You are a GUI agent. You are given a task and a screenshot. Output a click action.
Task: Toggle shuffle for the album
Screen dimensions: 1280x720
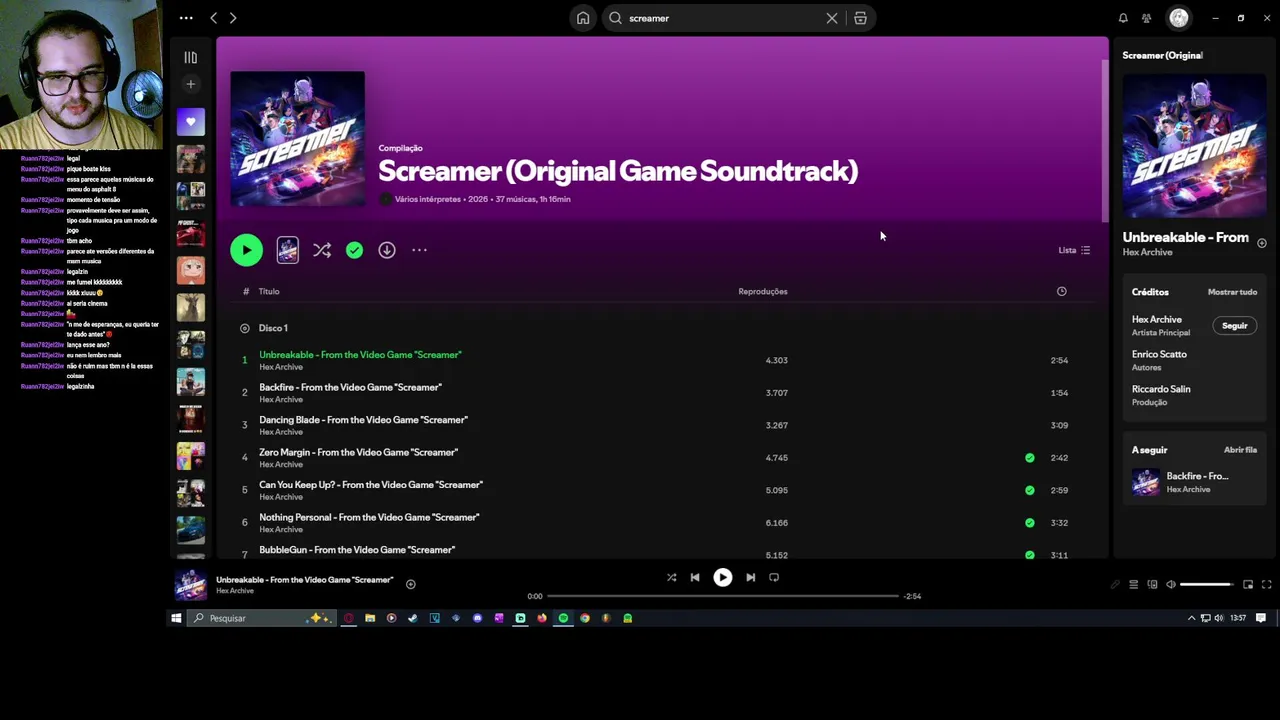321,250
